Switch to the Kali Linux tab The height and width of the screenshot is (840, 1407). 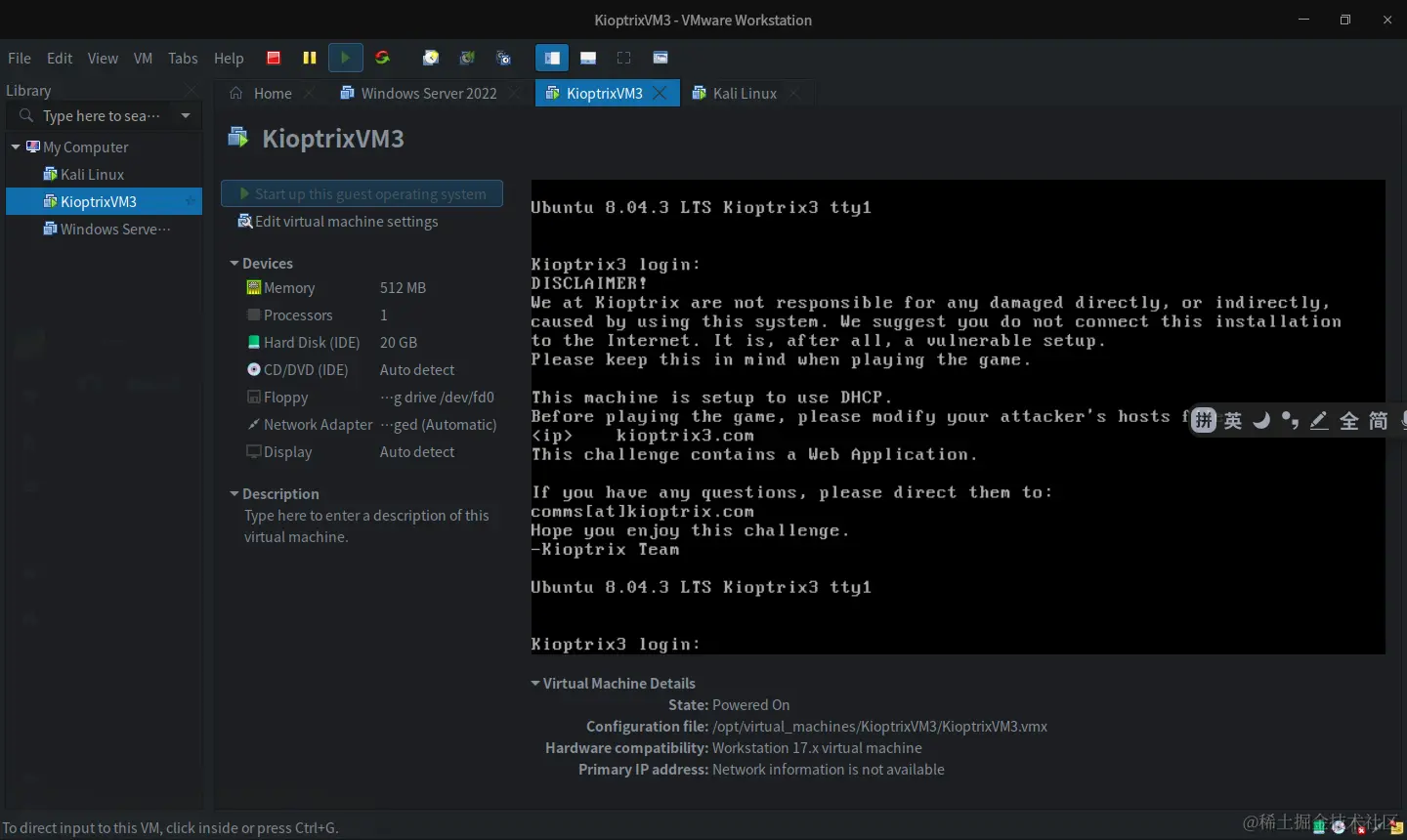[745, 93]
